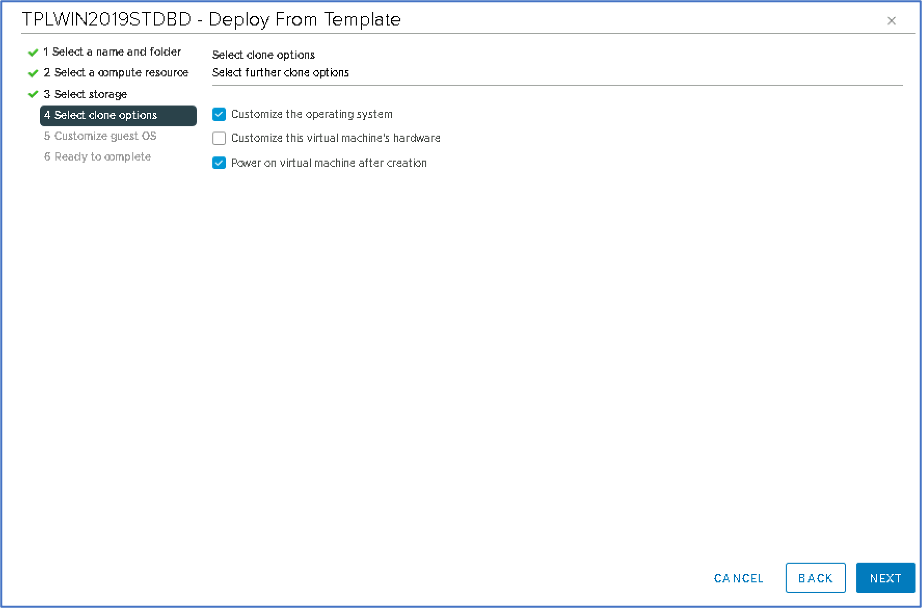The image size is (922, 608).
Task: Go to step 1 Select a name and folder
Action: click(112, 52)
